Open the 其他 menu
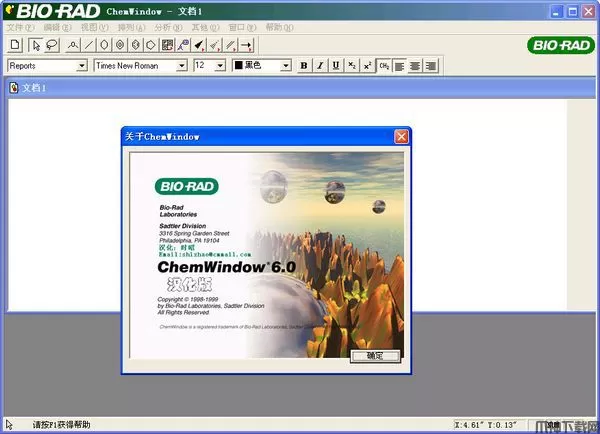600x434 pixels. [x=205, y=27]
